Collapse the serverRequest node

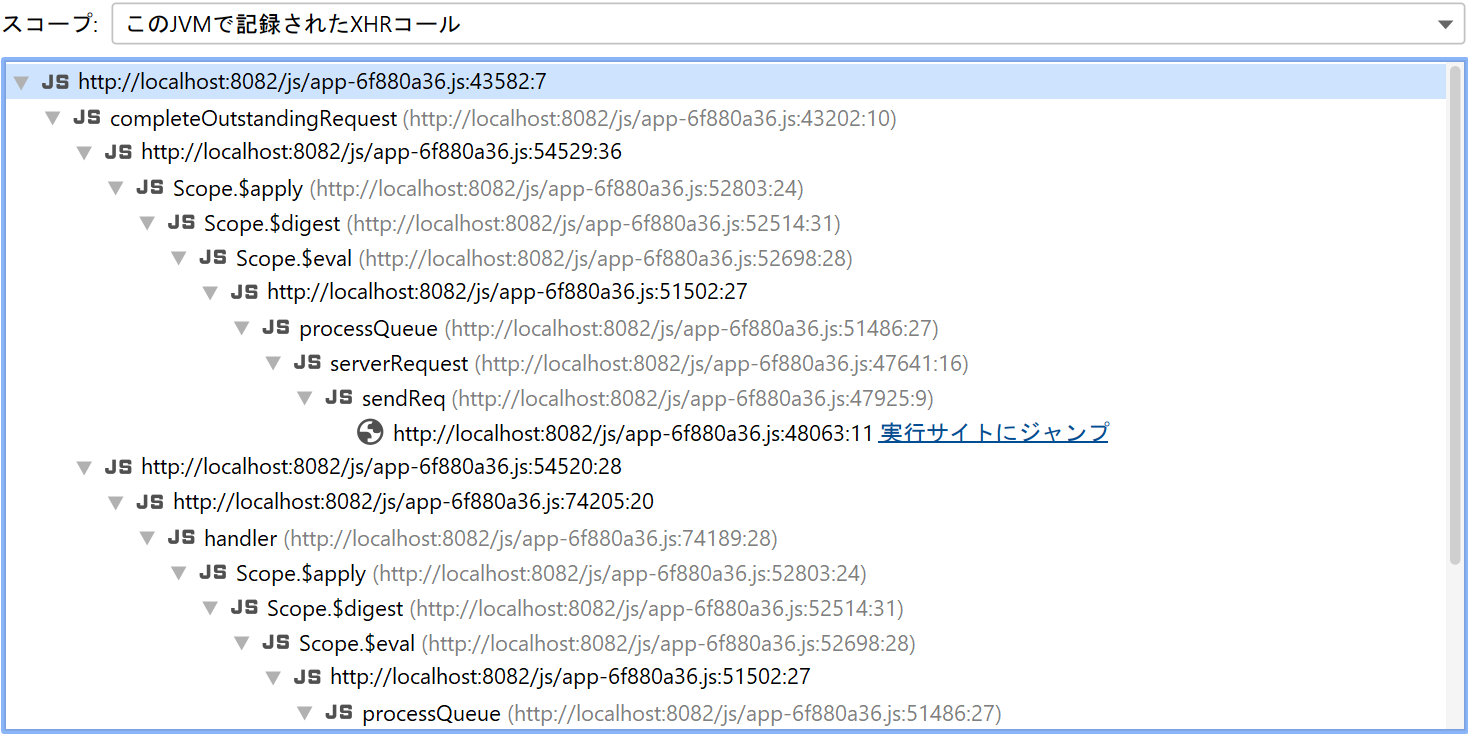(274, 363)
